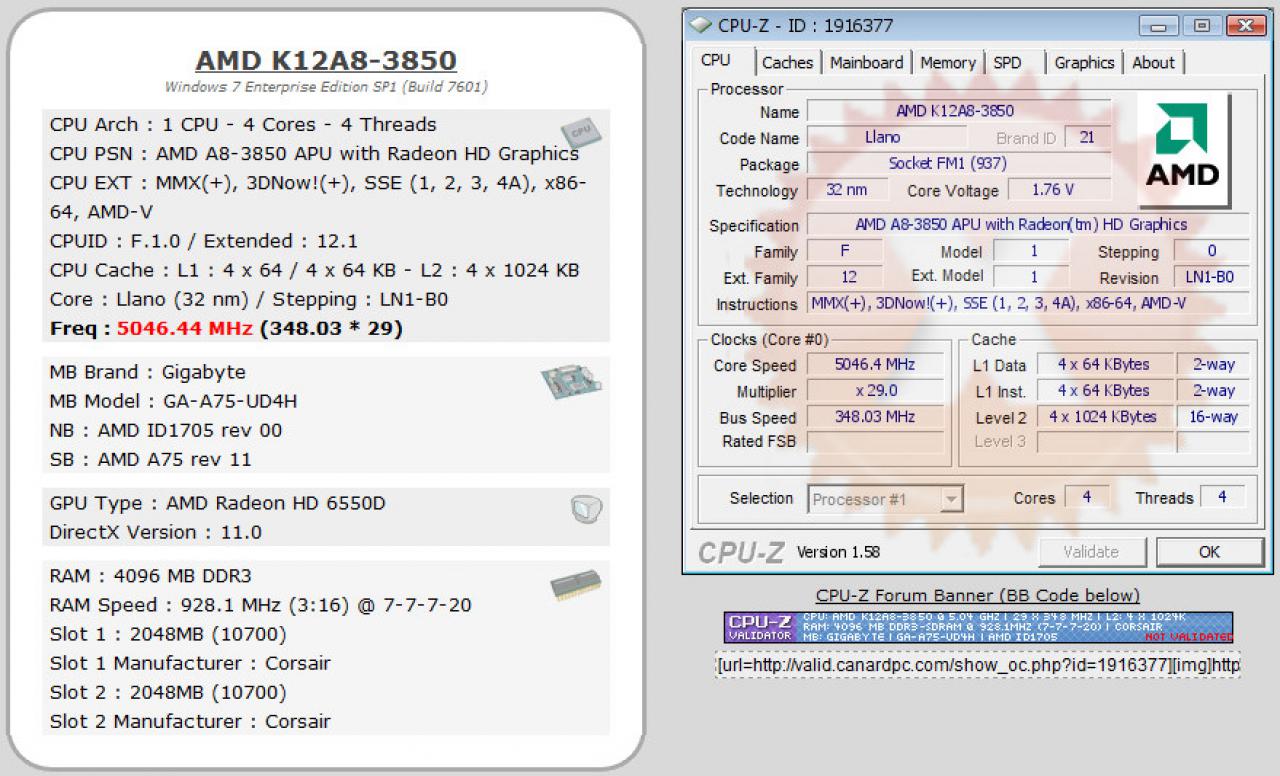This screenshot has width=1280, height=776.
Task: Click the Name field AMD K12A8-3850
Action: coord(958,111)
